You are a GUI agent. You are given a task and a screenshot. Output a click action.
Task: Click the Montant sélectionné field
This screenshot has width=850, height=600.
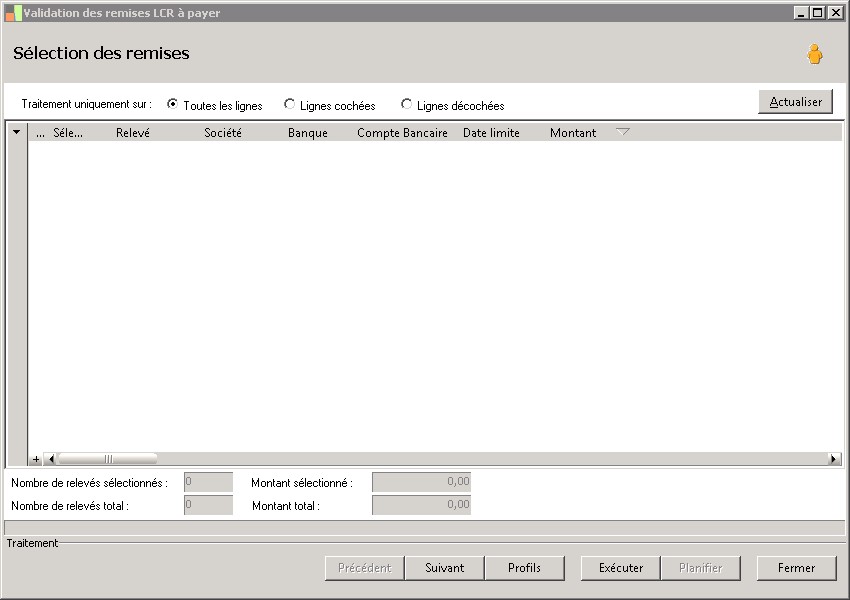421,482
